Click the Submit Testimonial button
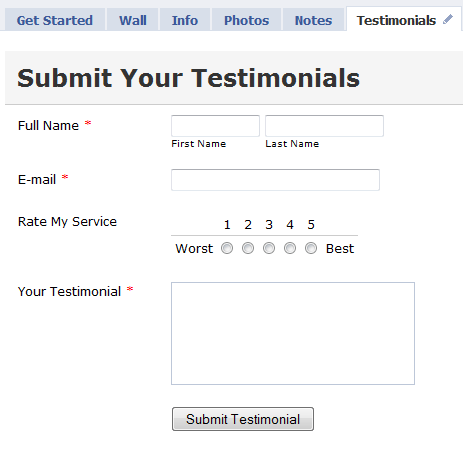 [243, 419]
